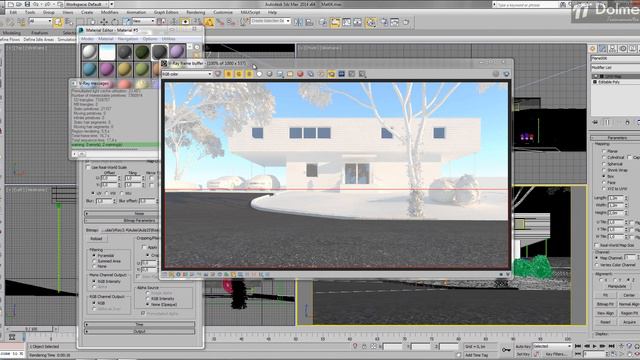Open the Curve Editor from main toolbar

pos(347,22)
